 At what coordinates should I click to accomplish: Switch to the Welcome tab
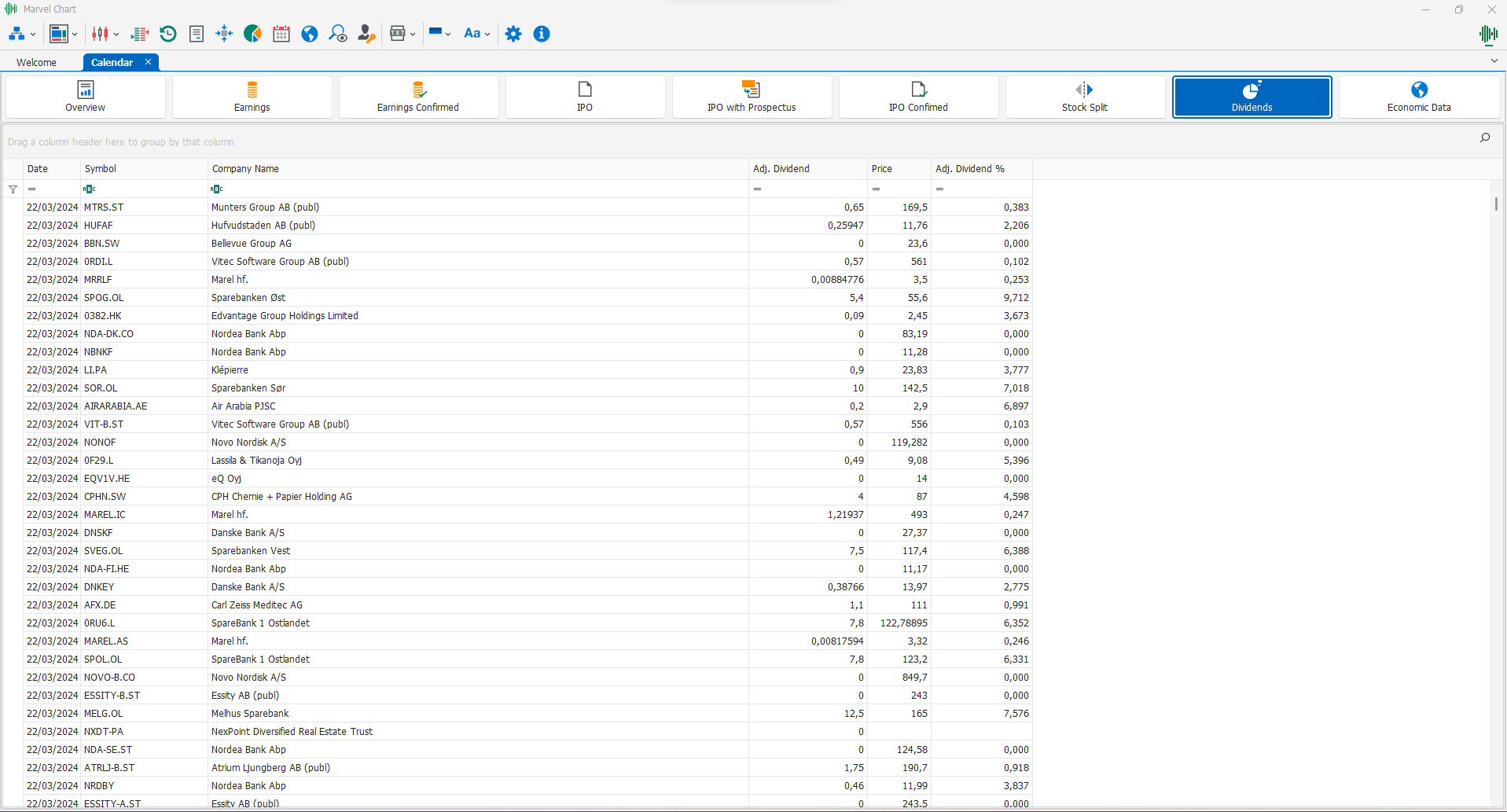tap(36, 62)
